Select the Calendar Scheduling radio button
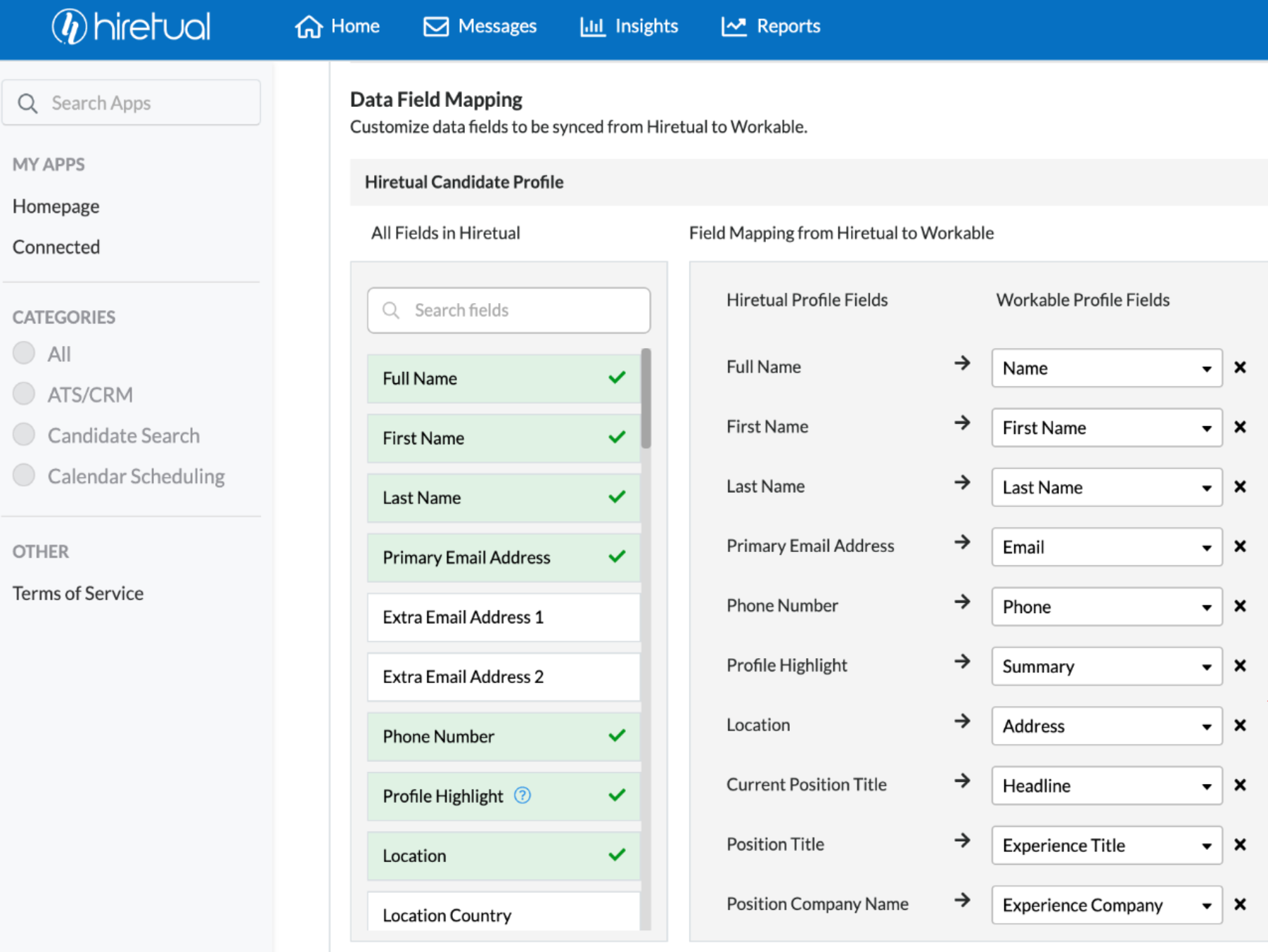Image resolution: width=1268 pixels, height=952 pixels. (x=24, y=475)
